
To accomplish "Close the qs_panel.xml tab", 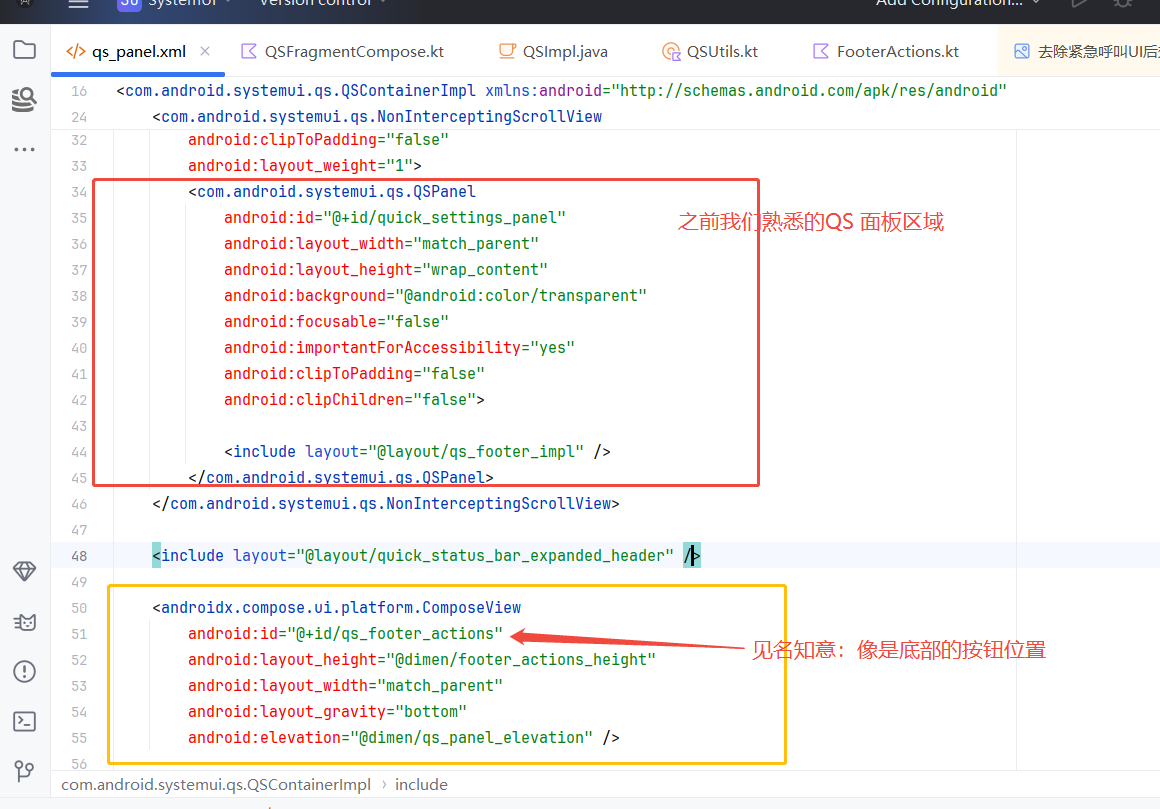I will pyautogui.click(x=205, y=51).
